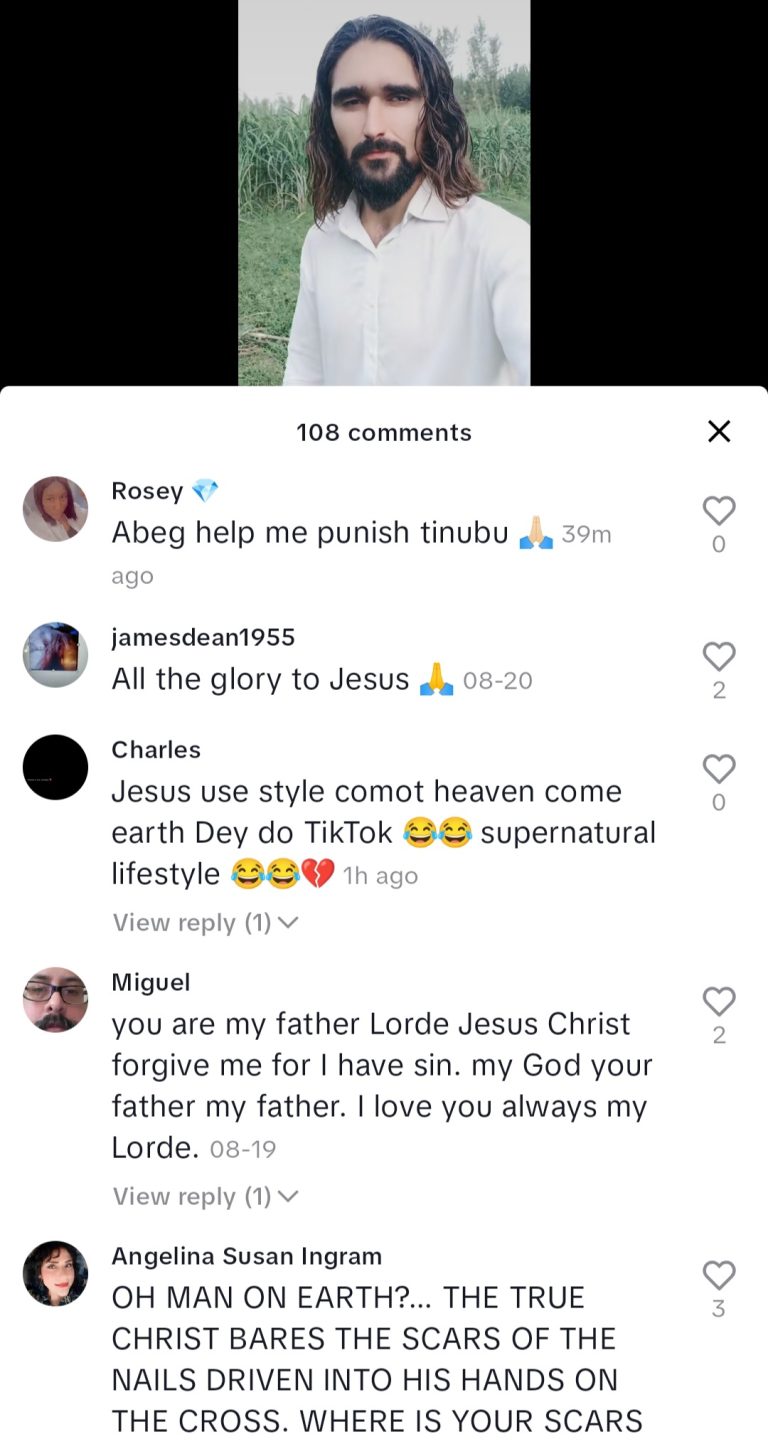Tap Angelina Susan Ingram's avatar
768x1444 pixels.
55,1273
